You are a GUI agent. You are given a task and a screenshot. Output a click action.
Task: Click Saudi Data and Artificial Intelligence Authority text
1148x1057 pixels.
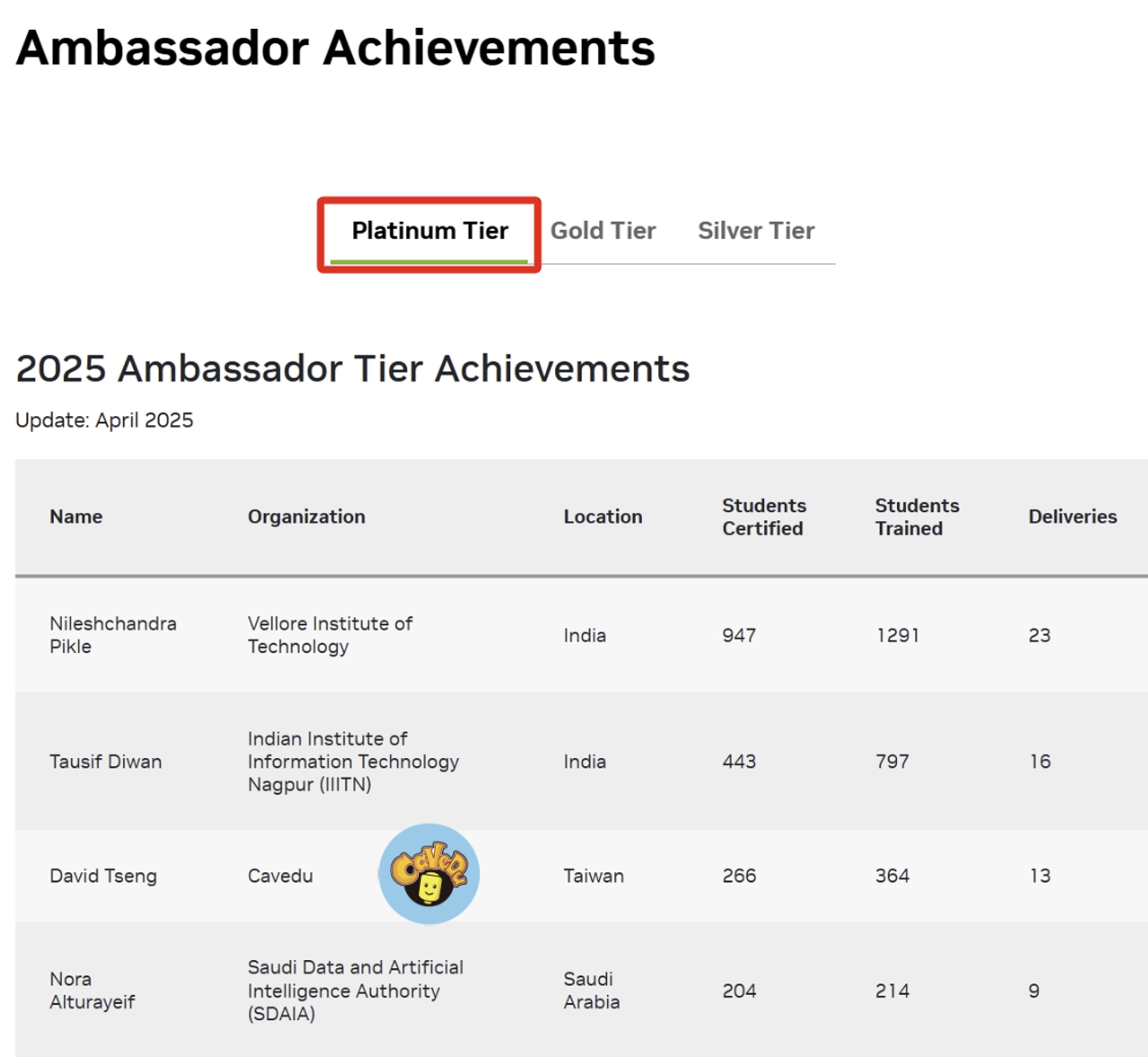coord(355,991)
